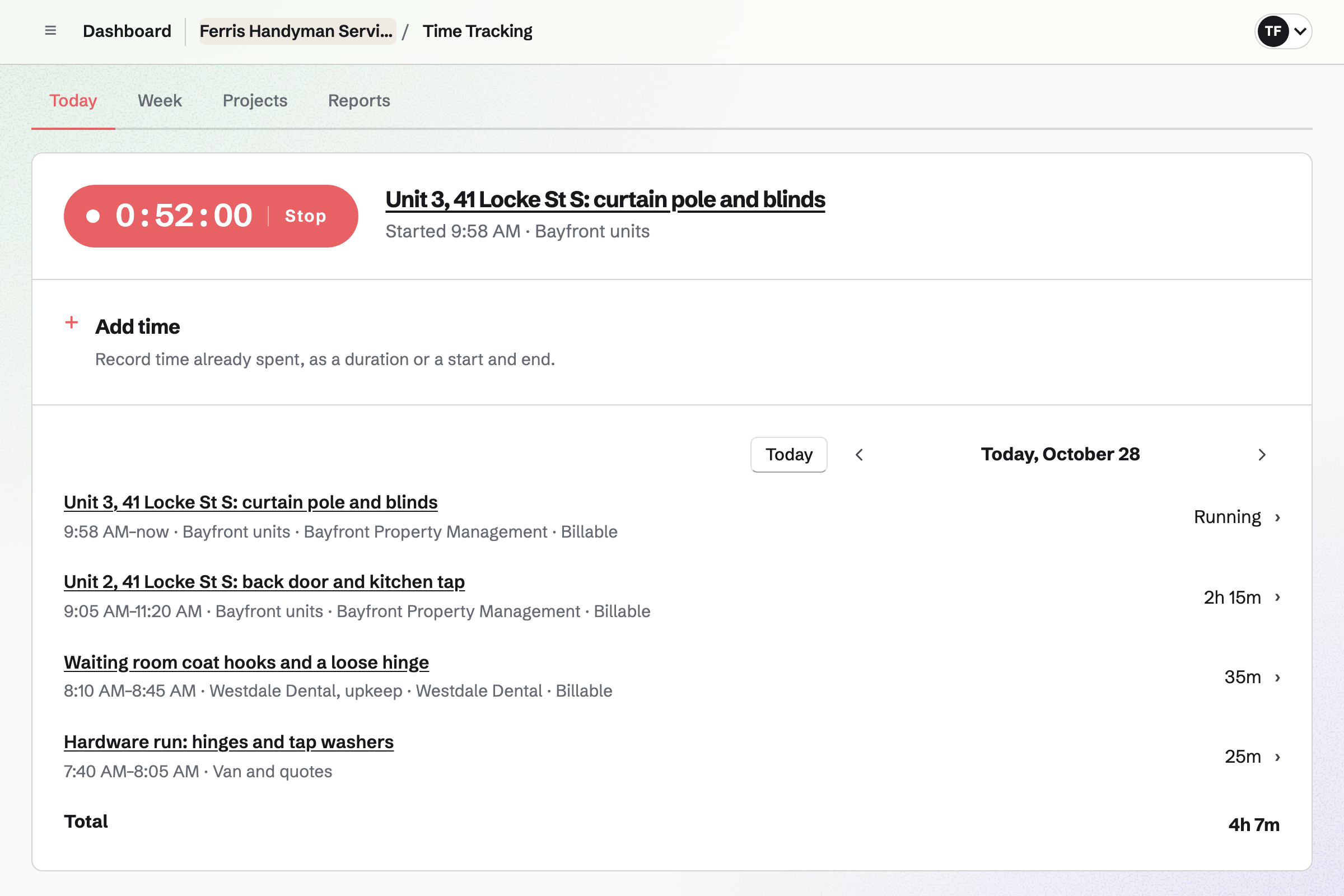This screenshot has width=1344, height=896.
Task: Open Unit 2 back door and kitchen tap entry
Action: click(x=264, y=582)
